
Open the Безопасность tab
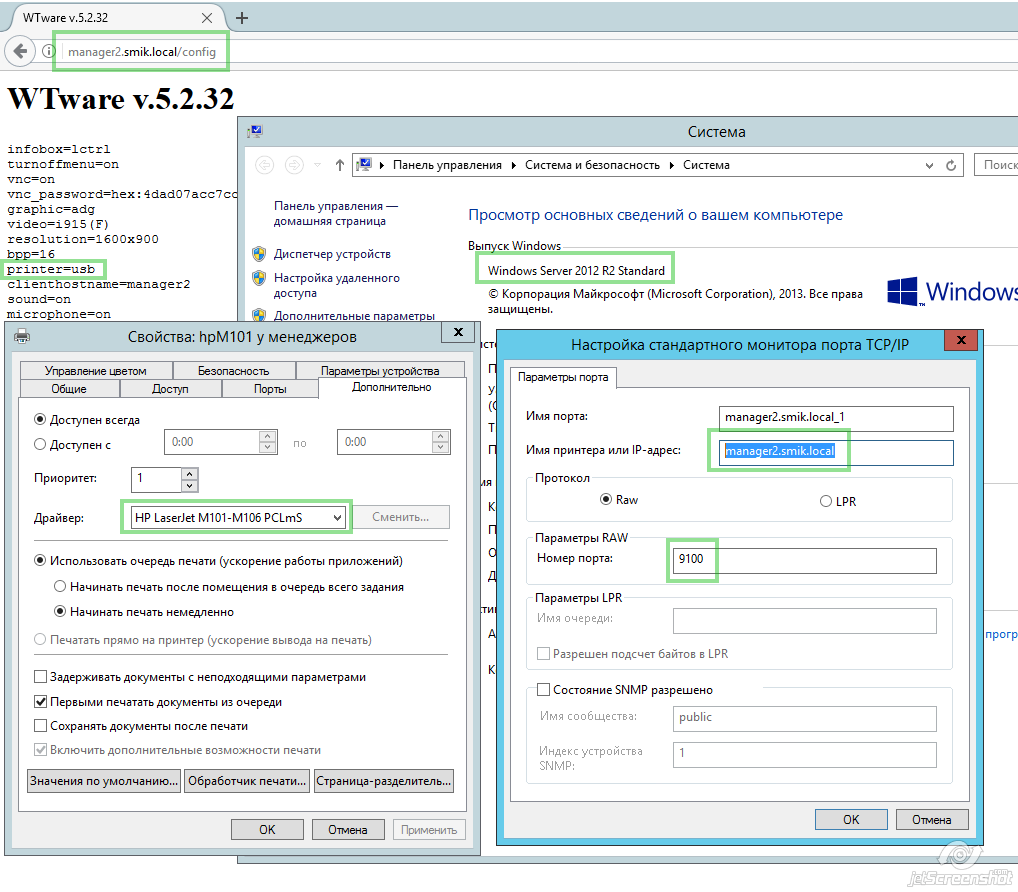click(232, 370)
